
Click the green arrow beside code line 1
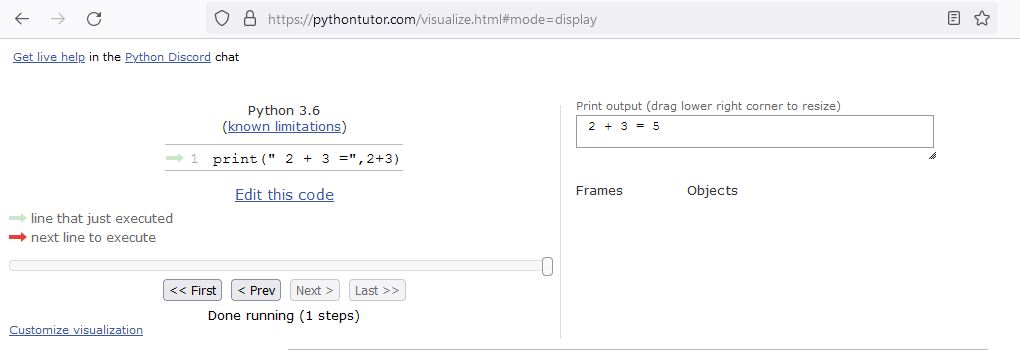pos(174,158)
